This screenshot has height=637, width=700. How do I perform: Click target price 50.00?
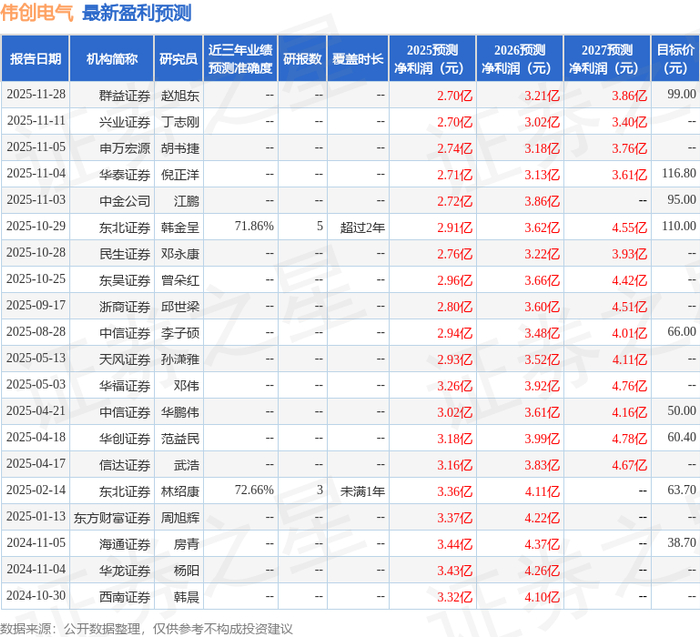[x=682, y=411]
